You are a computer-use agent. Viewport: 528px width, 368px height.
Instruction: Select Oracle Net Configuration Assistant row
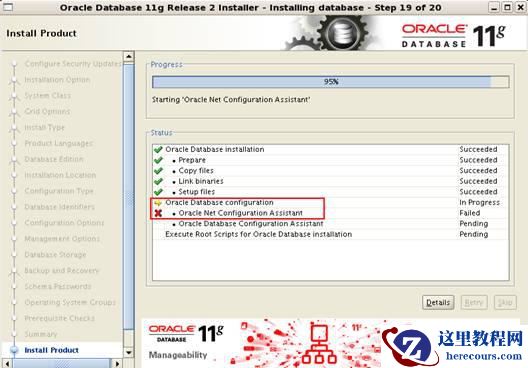coord(331,213)
